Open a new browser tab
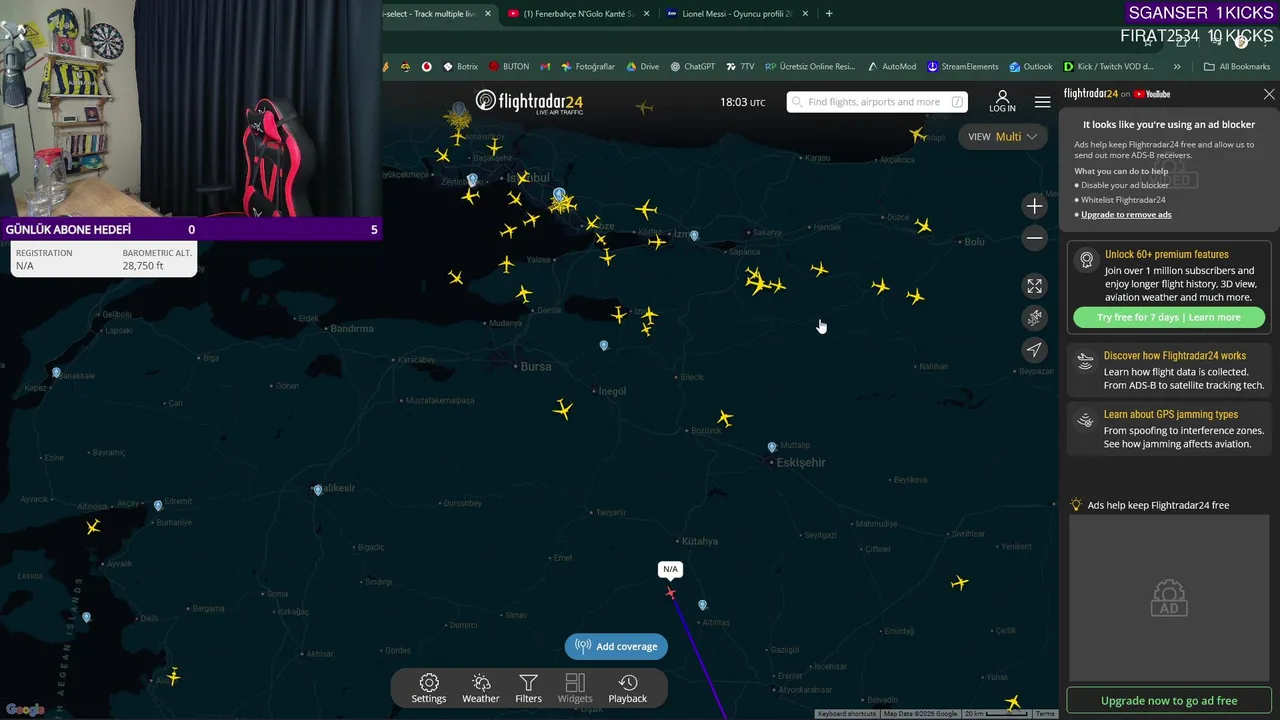This screenshot has width=1280, height=720. 829,14
